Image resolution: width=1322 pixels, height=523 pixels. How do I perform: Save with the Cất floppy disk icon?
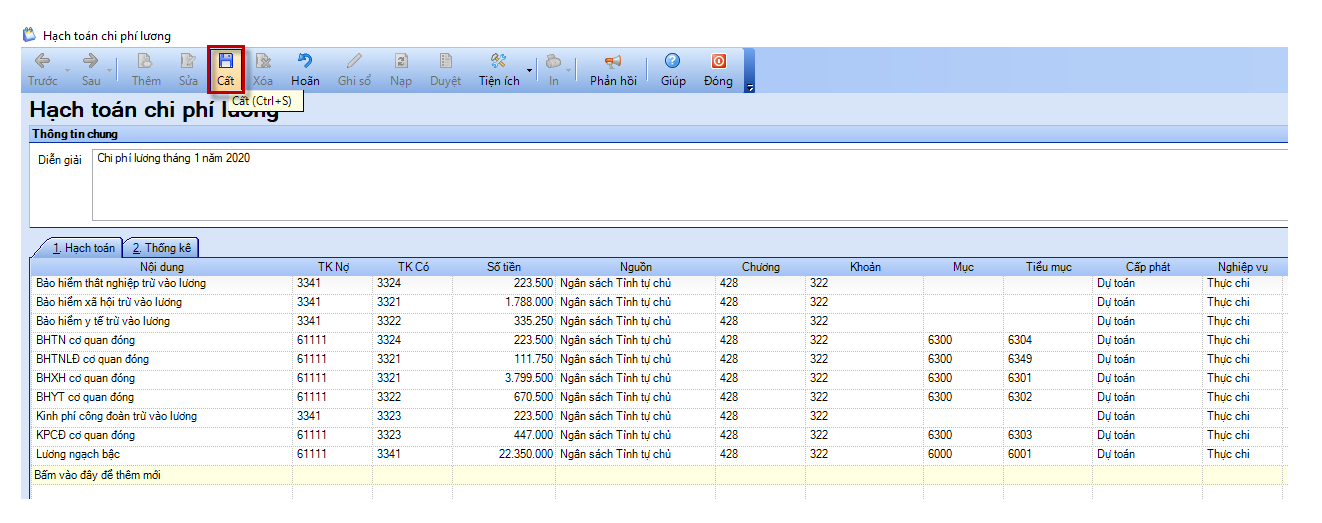[x=226, y=61]
